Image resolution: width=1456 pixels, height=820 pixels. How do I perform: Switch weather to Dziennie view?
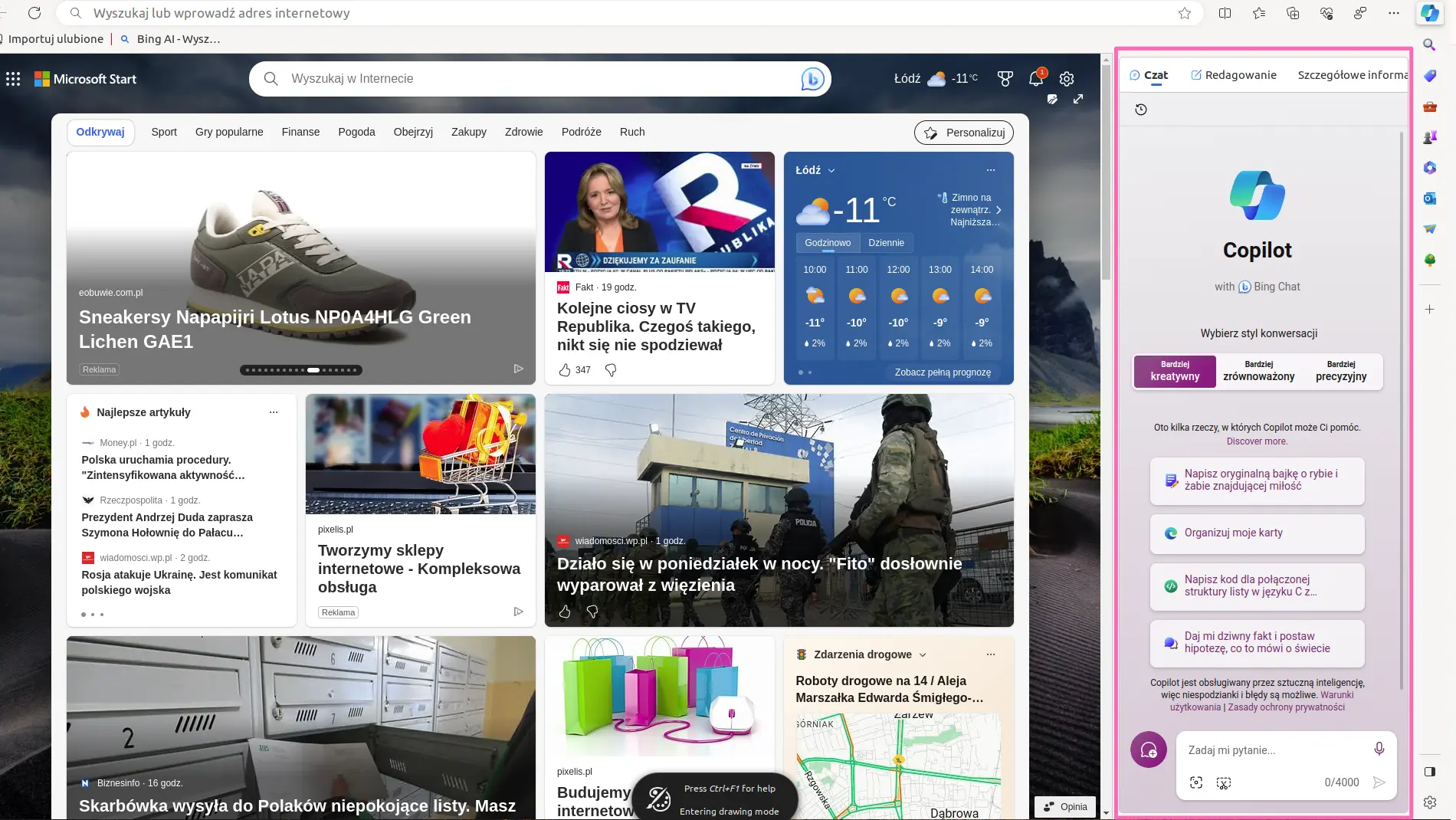(886, 243)
